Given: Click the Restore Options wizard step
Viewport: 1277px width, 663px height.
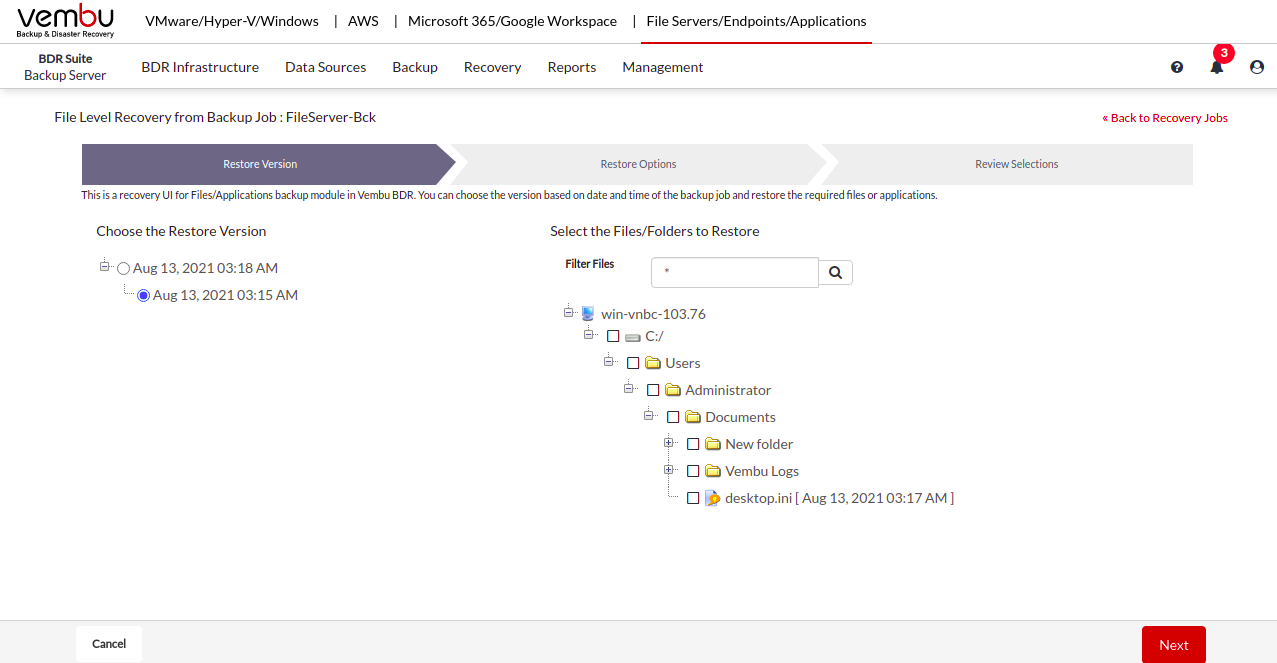Looking at the screenshot, I should [x=638, y=164].
